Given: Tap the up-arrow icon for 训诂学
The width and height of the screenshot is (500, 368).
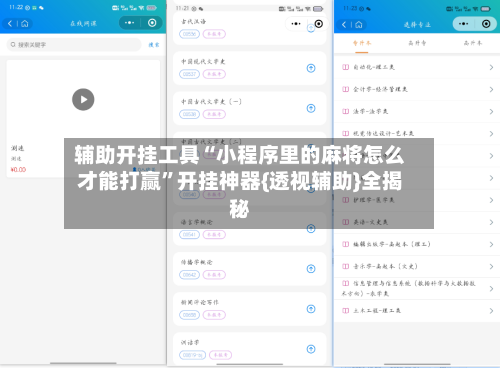Looking at the screenshot, I should point(311,349).
